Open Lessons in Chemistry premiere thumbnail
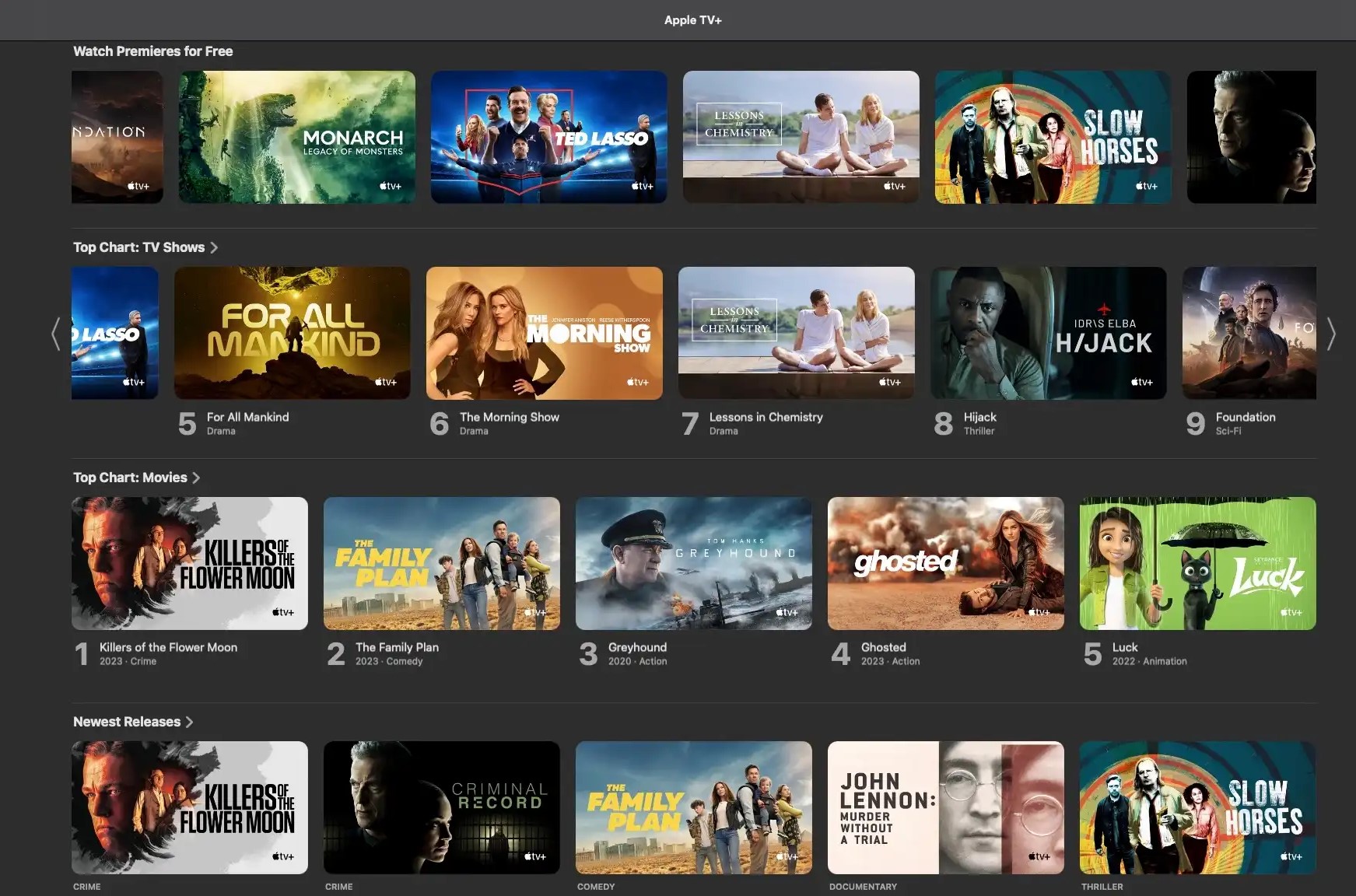Viewport: 1356px width, 896px height. pyautogui.click(x=801, y=138)
